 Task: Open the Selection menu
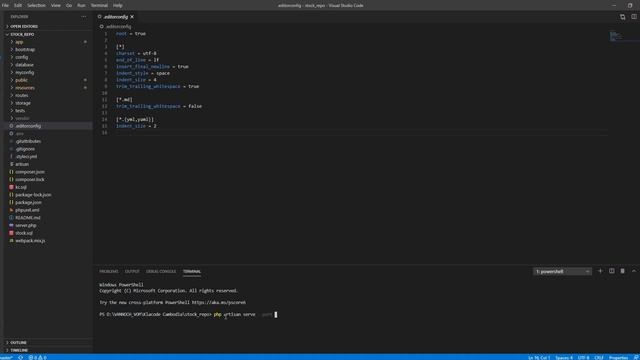point(36,5)
